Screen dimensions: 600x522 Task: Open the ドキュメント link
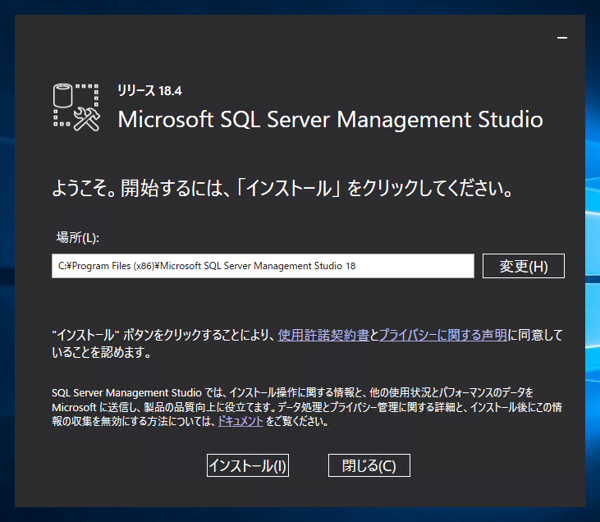click(x=240, y=421)
